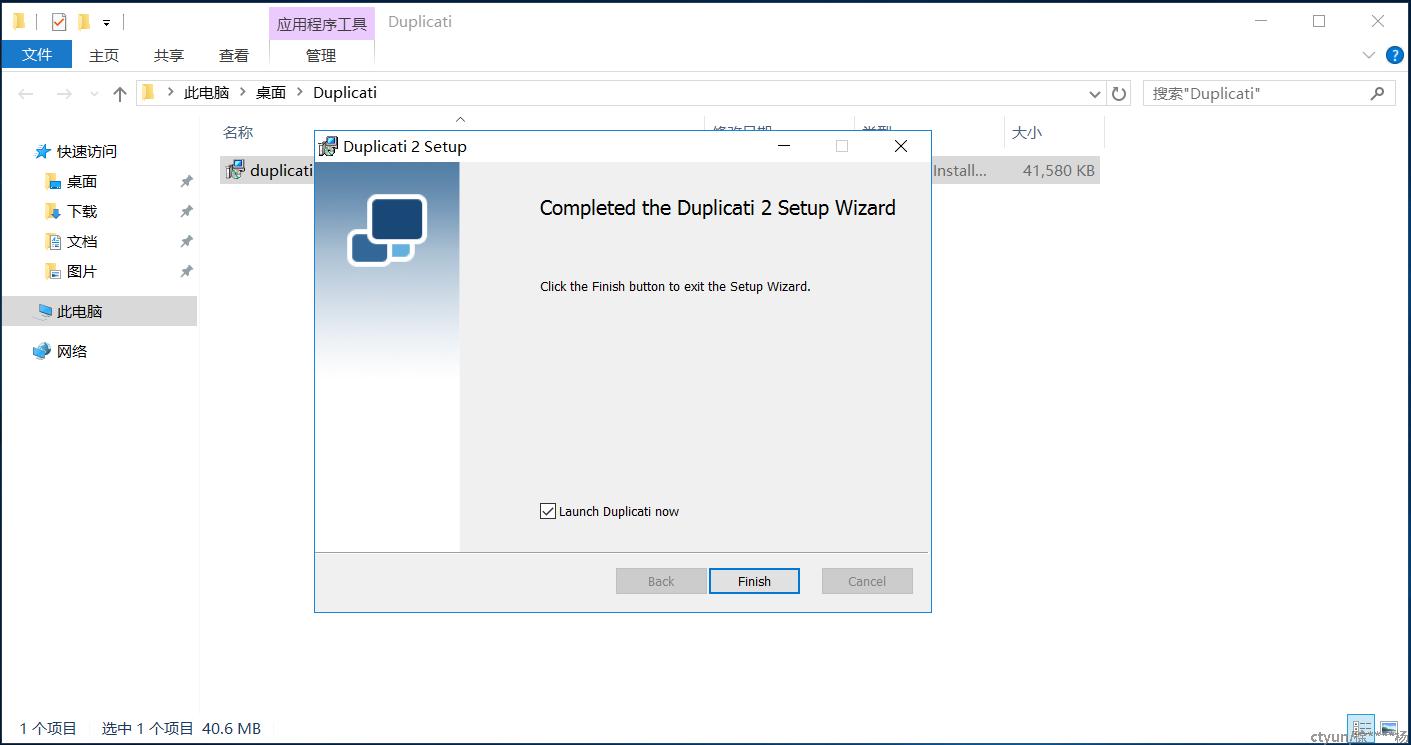Switch to details view icon in status bar
The image size is (1411, 745).
click(x=1361, y=729)
